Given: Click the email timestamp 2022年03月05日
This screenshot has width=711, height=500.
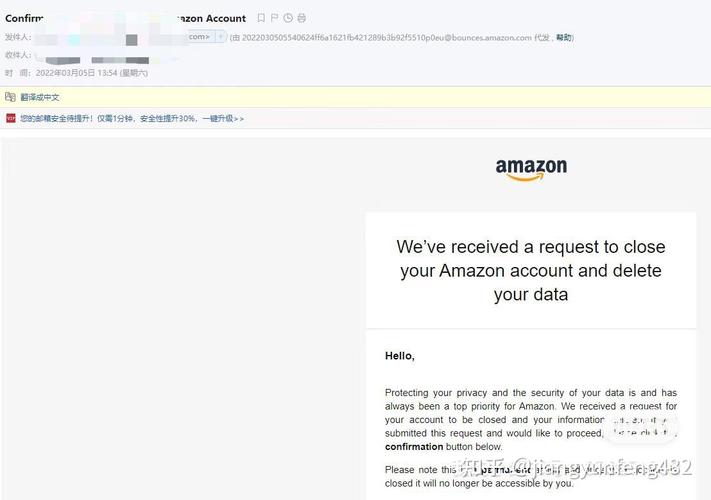Looking at the screenshot, I should [x=65, y=73].
